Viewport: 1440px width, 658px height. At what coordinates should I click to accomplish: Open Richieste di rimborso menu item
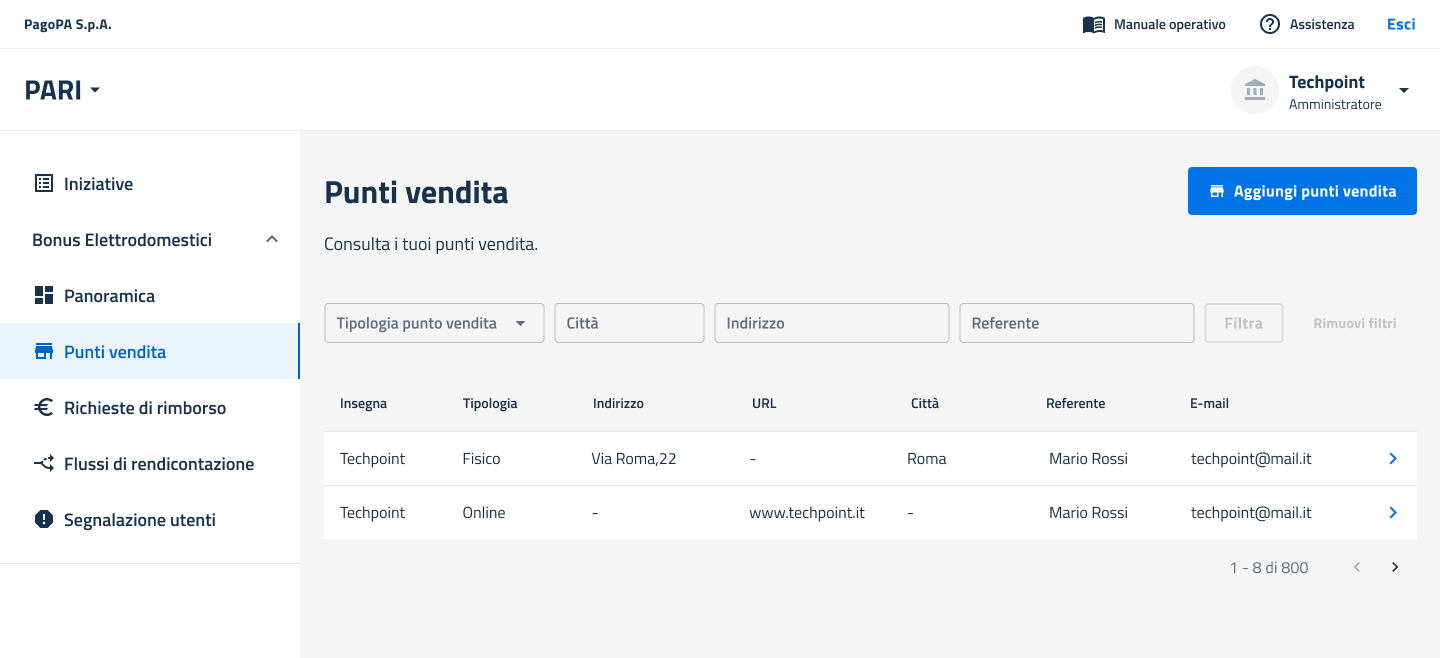tap(145, 408)
